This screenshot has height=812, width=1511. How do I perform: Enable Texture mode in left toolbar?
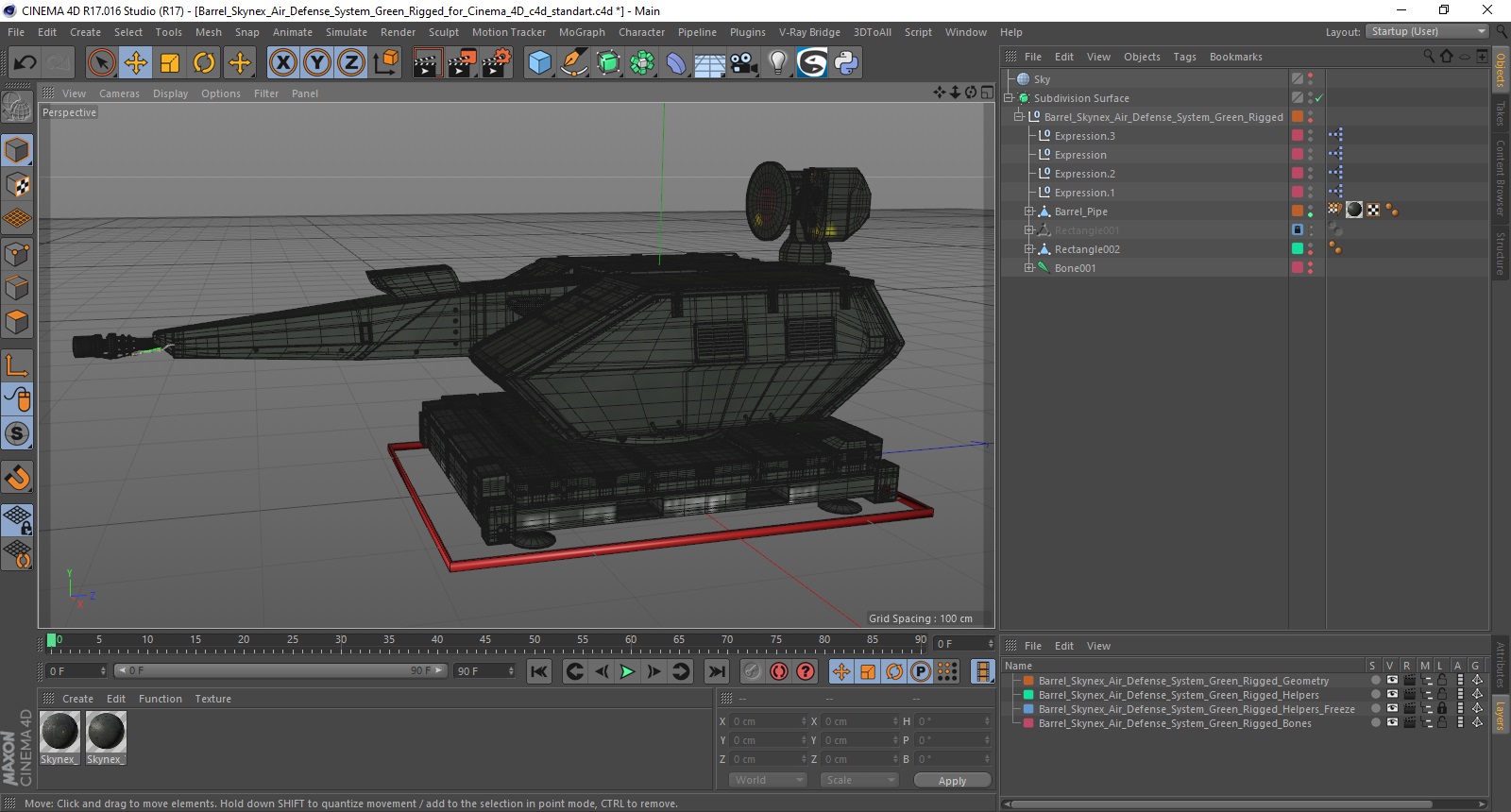pyautogui.click(x=17, y=185)
